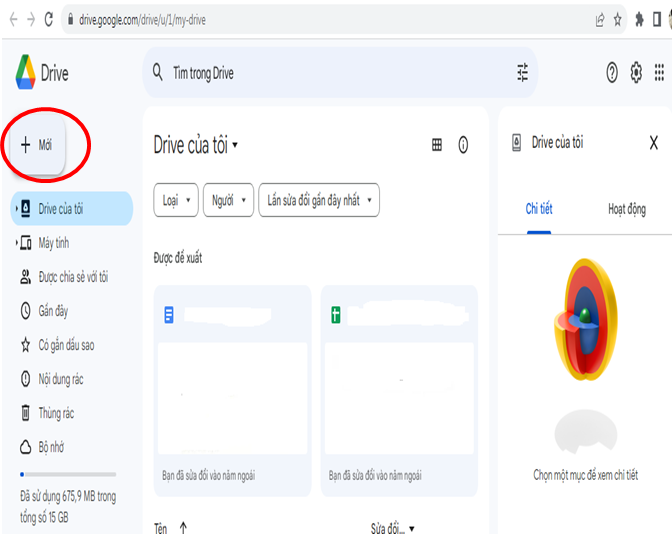Switch to Chi tiết tab
Image resolution: width=672 pixels, height=534 pixels.
coord(539,209)
